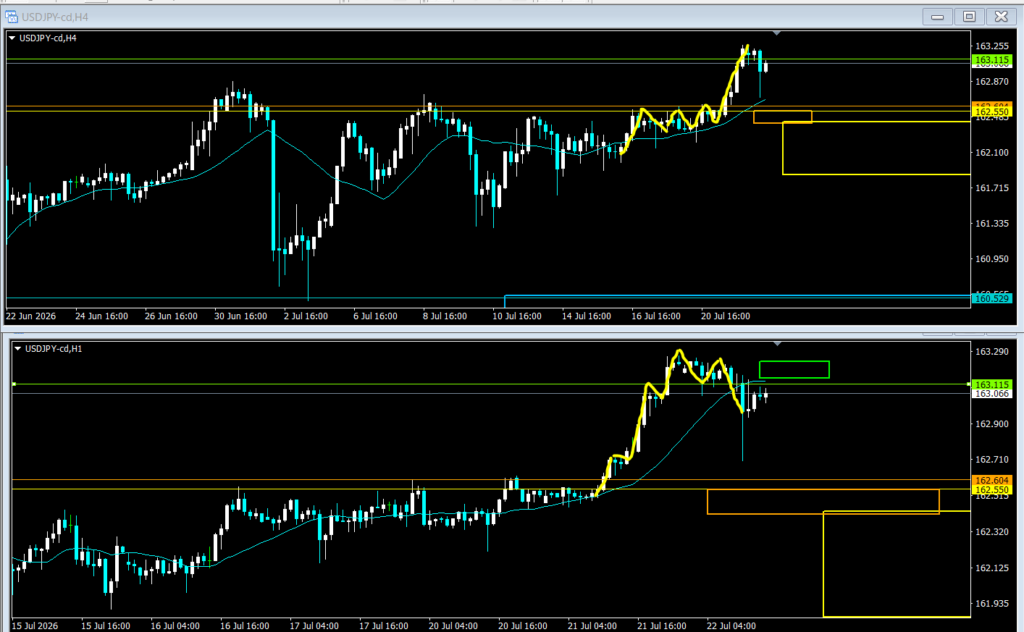The height and width of the screenshot is (632, 1024).
Task: Click the 161.935 price scale label
Action: (991, 603)
